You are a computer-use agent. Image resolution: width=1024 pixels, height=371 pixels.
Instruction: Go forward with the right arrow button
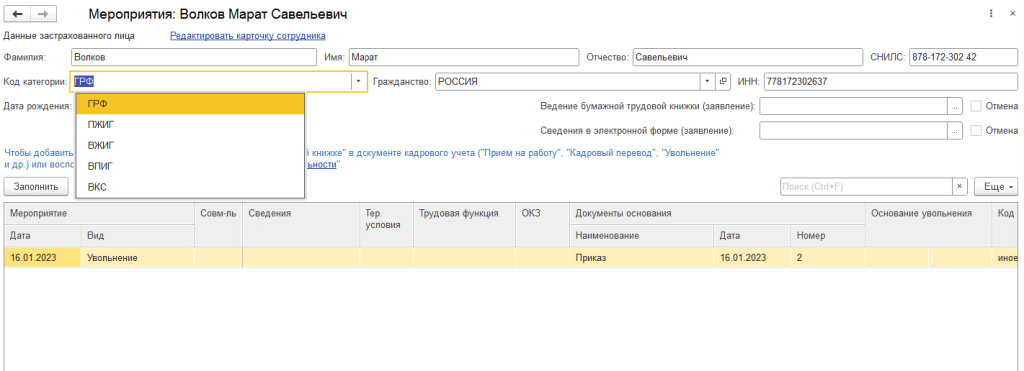43,14
